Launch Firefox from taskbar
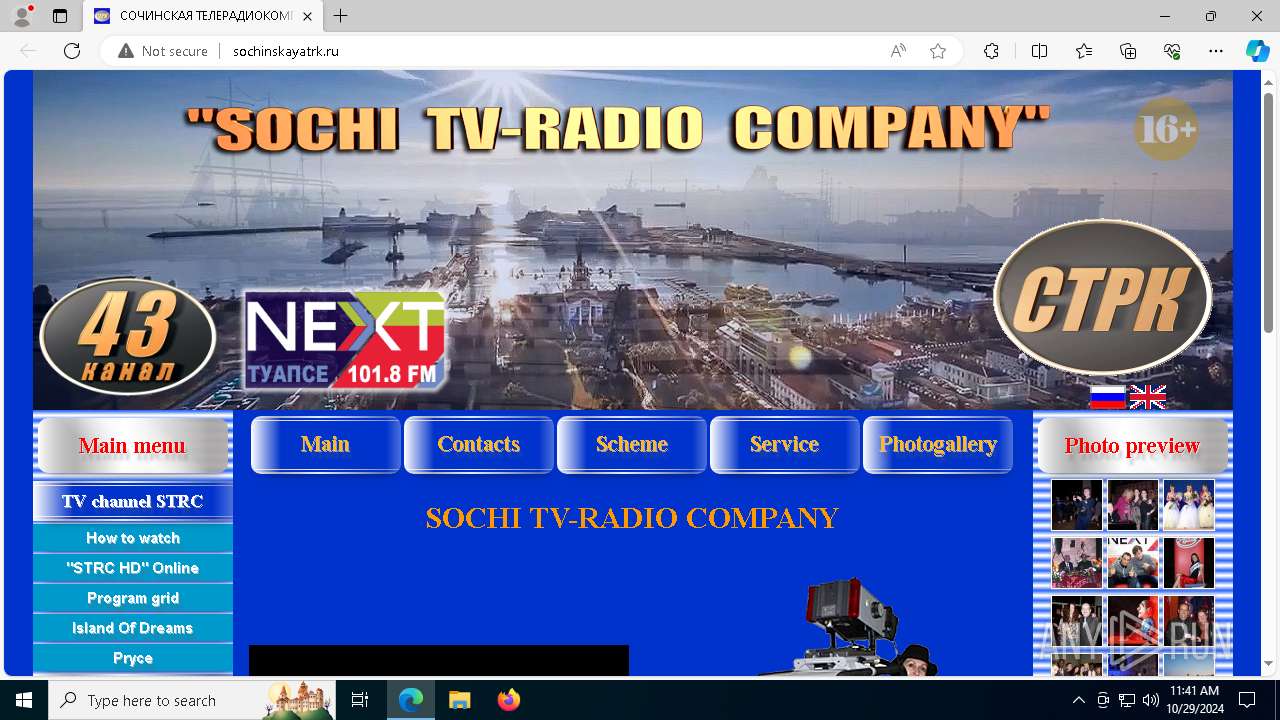 (508, 700)
